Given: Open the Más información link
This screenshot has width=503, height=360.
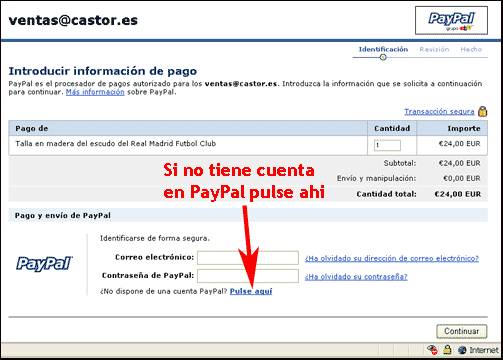Looking at the screenshot, I should point(95,92).
